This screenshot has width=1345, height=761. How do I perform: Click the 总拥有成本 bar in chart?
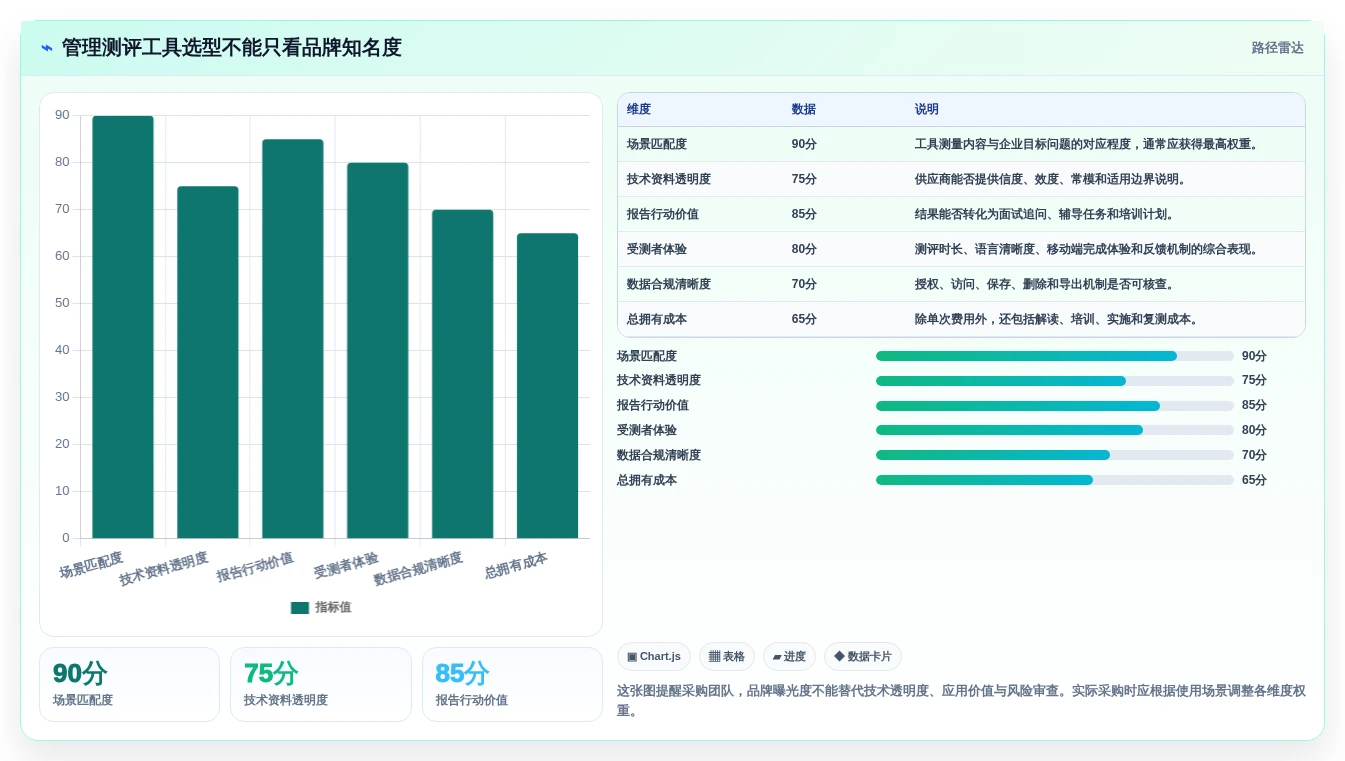click(548, 386)
